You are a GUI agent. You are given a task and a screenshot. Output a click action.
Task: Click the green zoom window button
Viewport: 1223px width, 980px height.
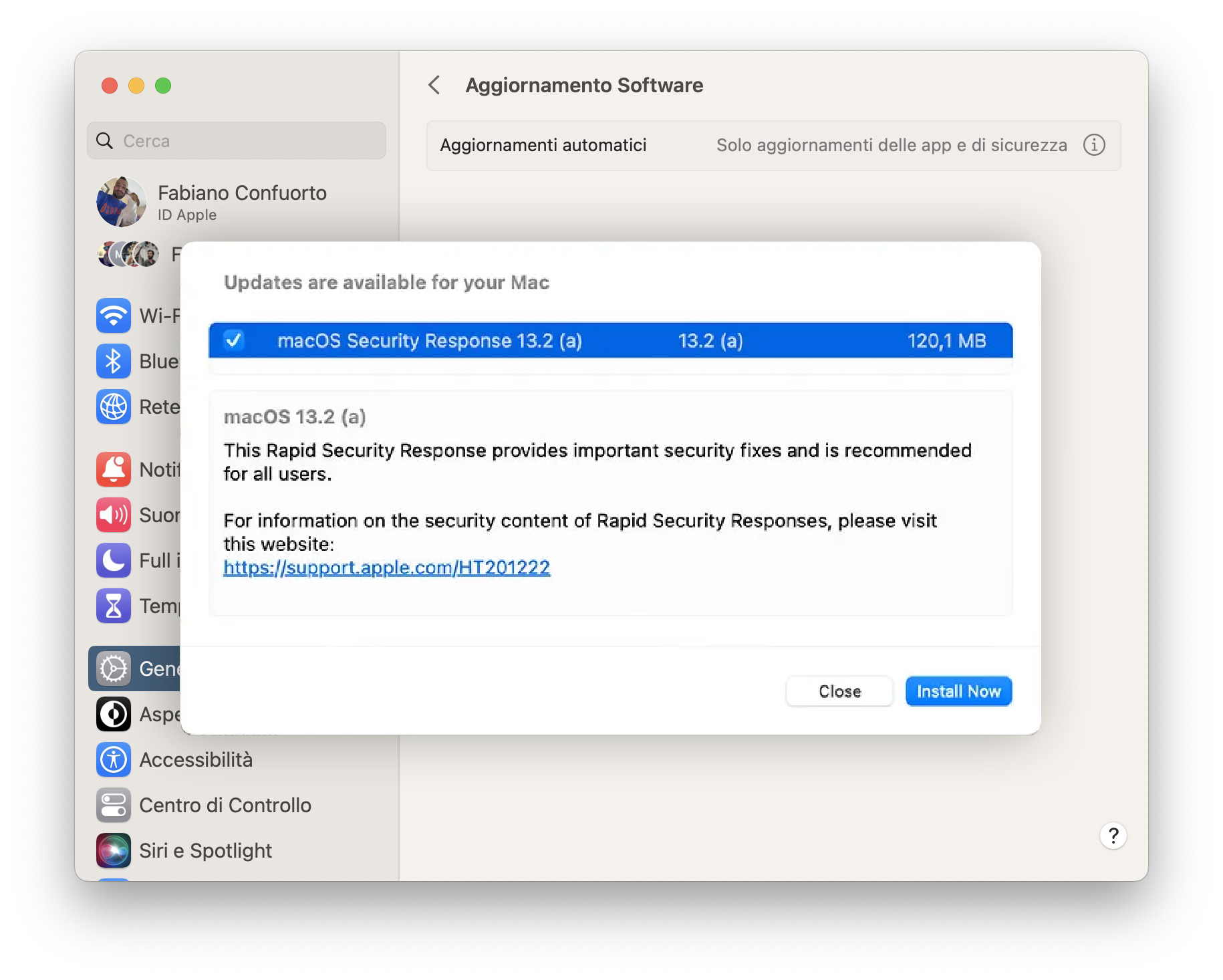163,86
